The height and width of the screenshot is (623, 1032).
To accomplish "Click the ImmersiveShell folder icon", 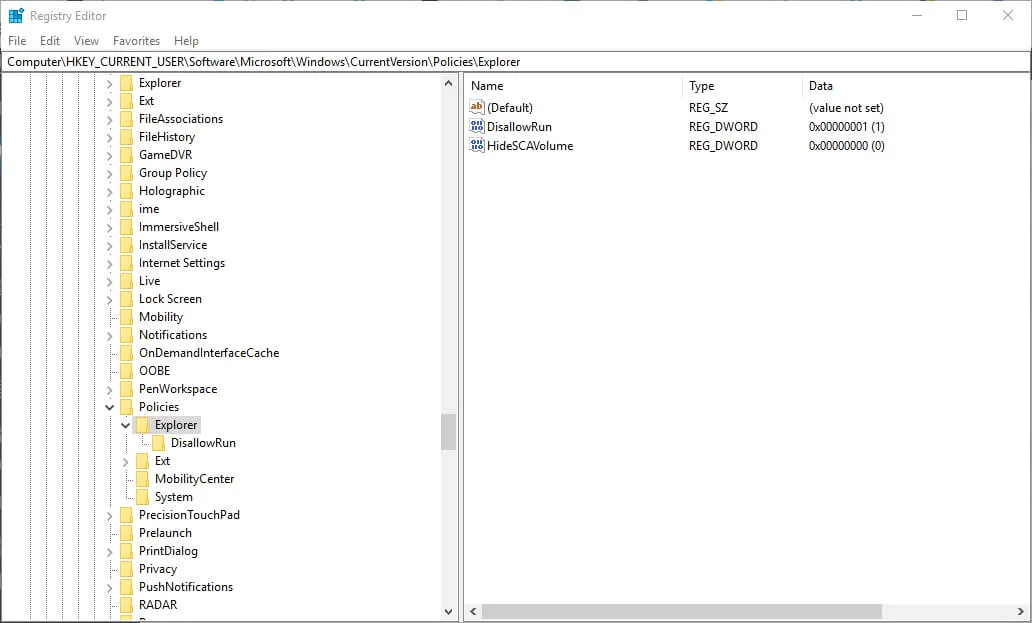I will (126, 227).
